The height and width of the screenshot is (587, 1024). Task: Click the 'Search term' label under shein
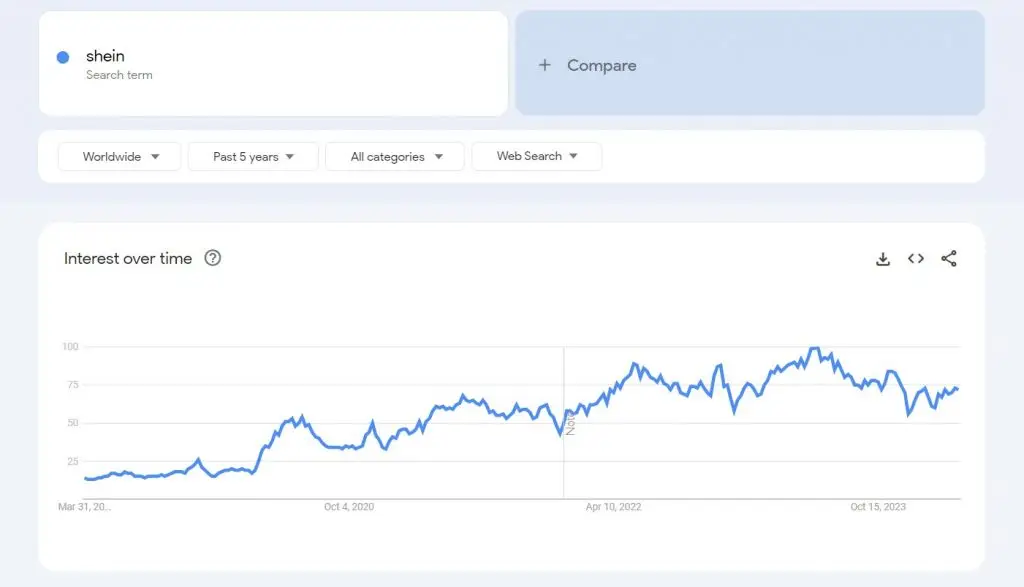click(x=120, y=75)
